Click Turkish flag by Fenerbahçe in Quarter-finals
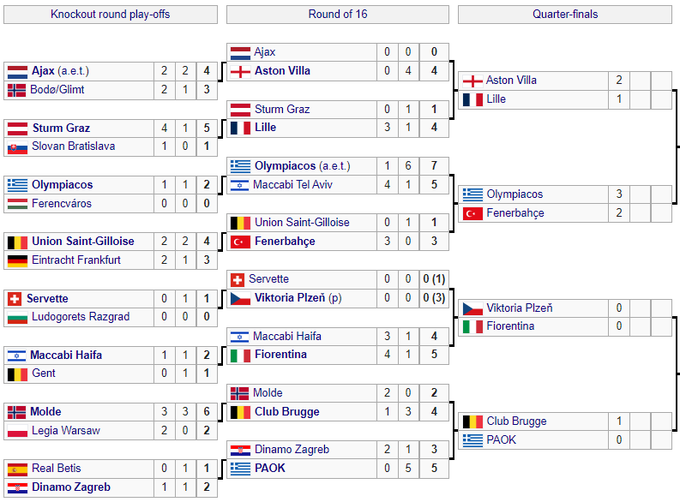This screenshot has height=502, width=680. 472,213
